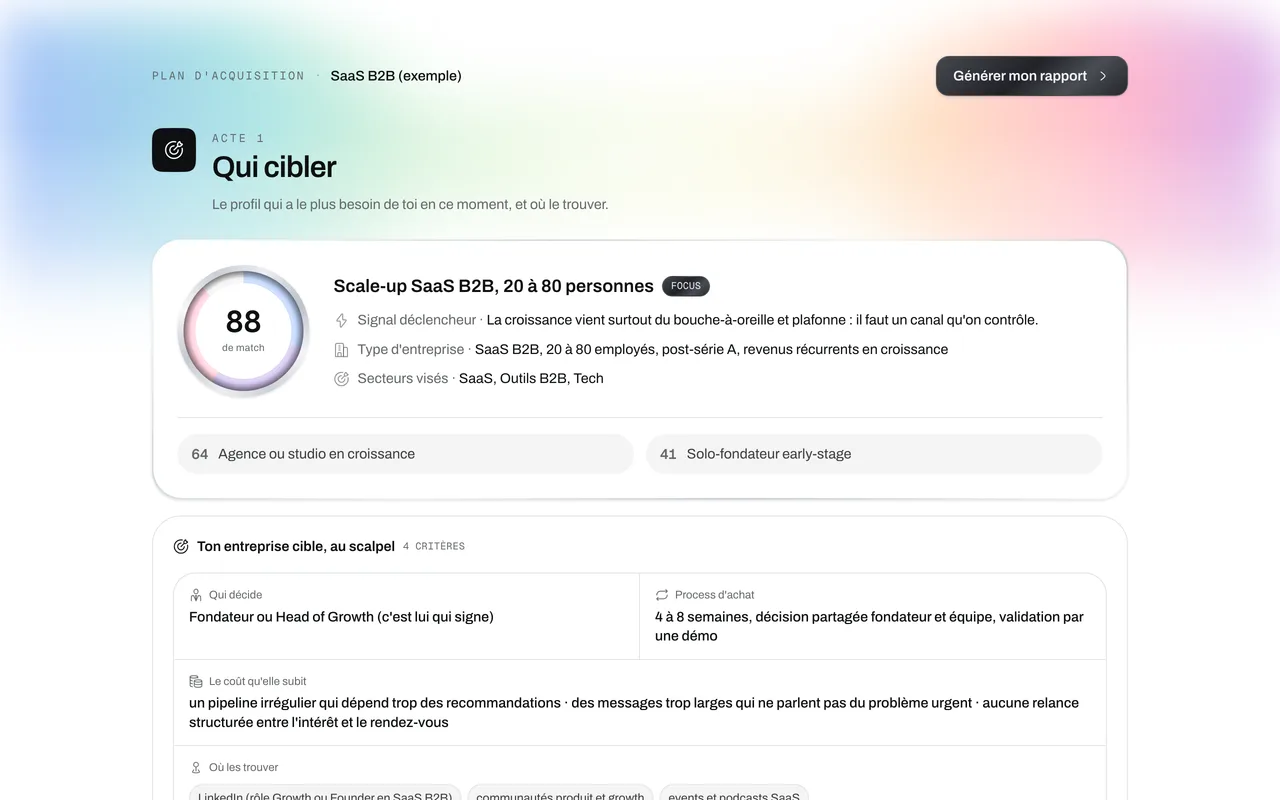
Task: Click the Générer mon rapport button
Action: coord(1032,76)
